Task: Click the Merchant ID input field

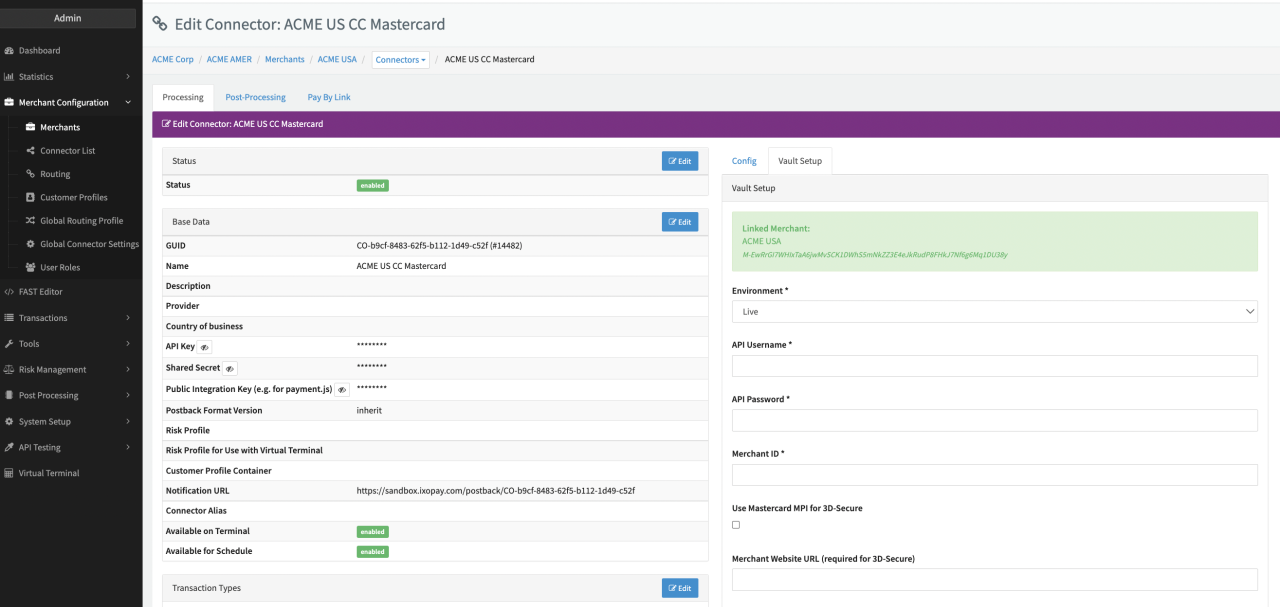Action: coord(994,475)
